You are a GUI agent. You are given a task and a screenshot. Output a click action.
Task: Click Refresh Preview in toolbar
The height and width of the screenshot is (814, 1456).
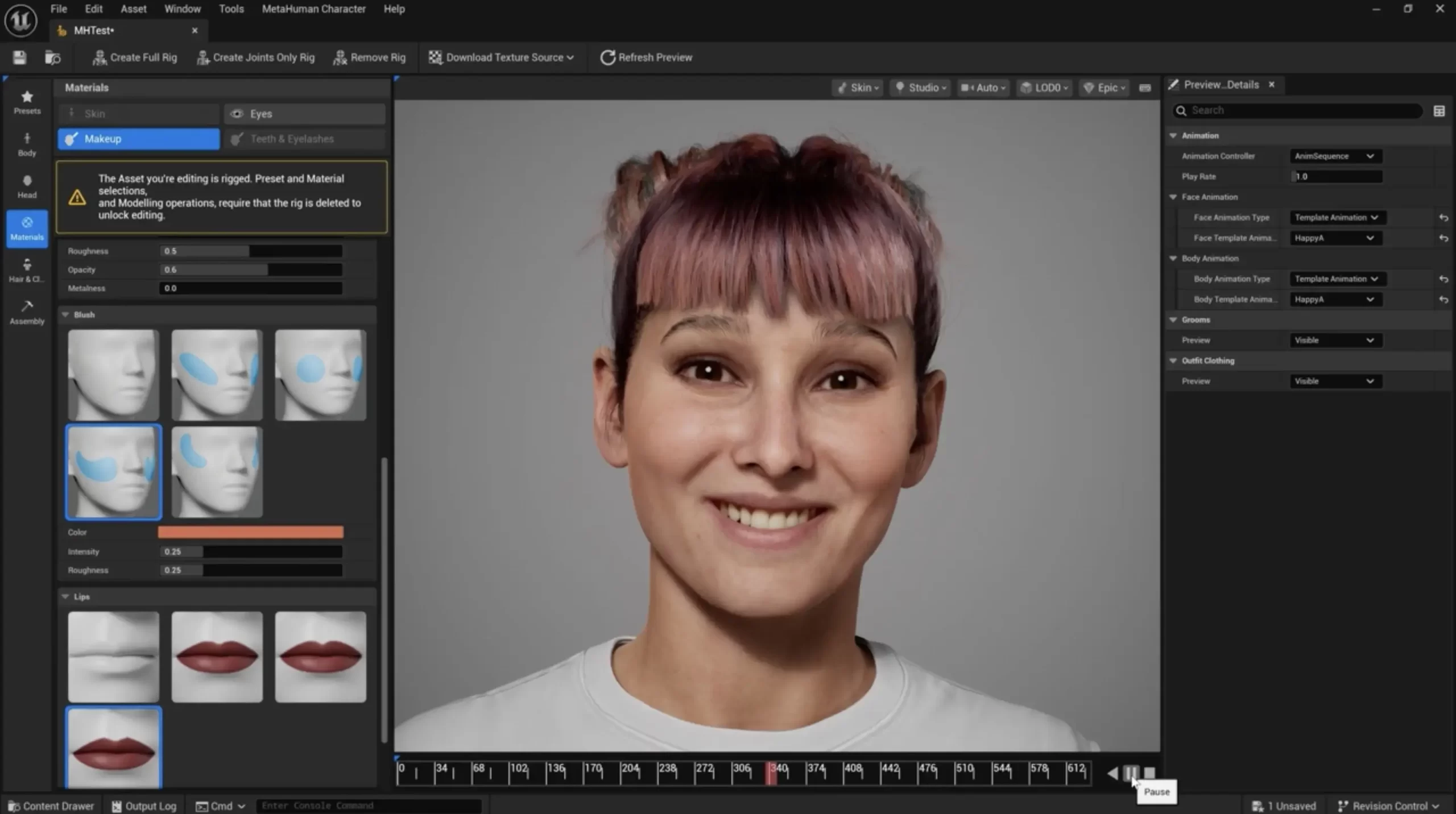[x=646, y=57]
